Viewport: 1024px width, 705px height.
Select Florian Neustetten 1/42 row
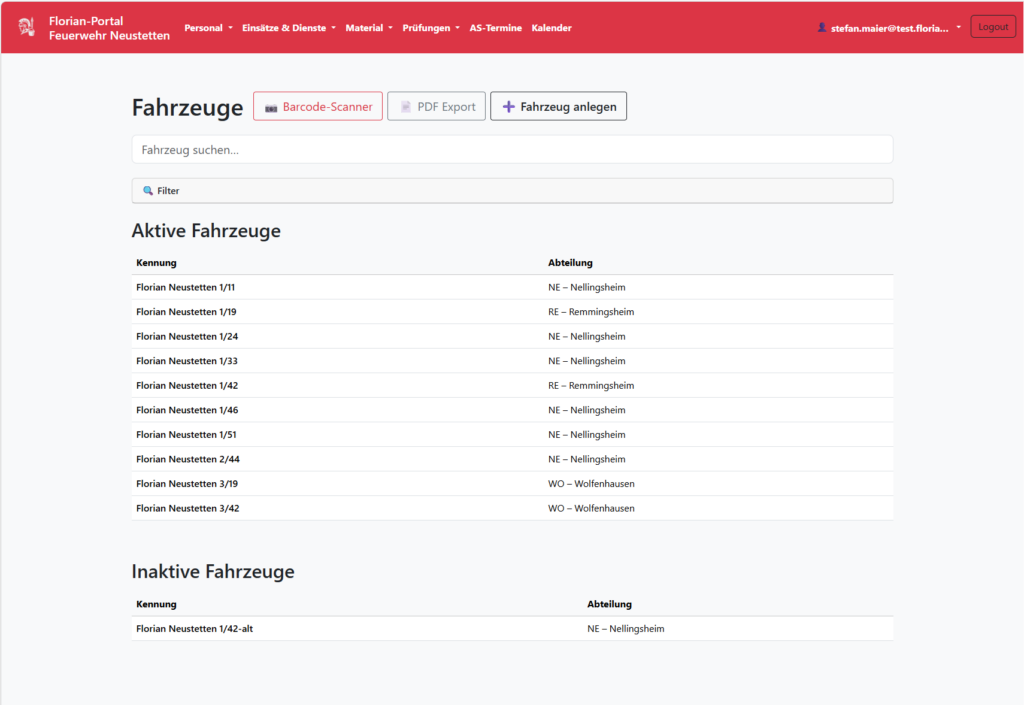186,386
